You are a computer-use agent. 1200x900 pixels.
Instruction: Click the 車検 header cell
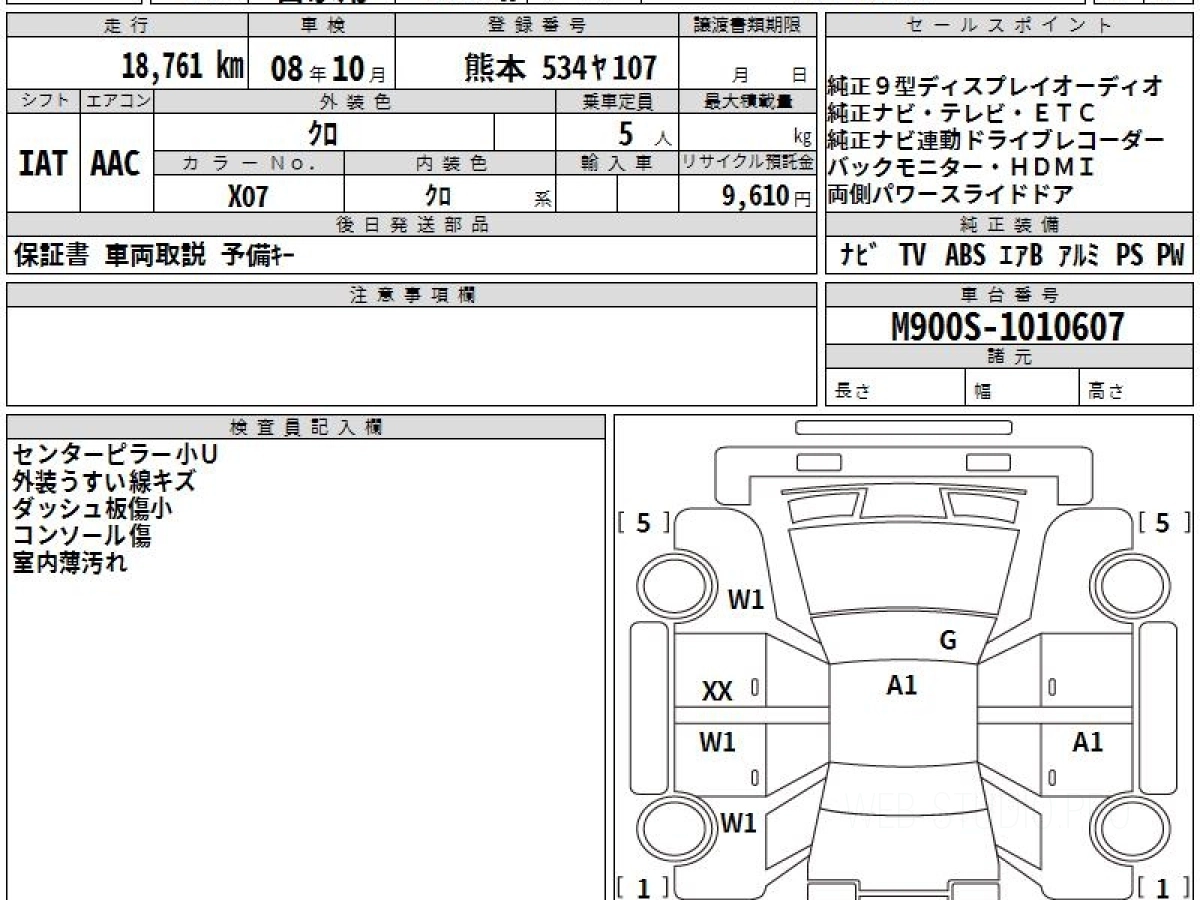click(321, 26)
